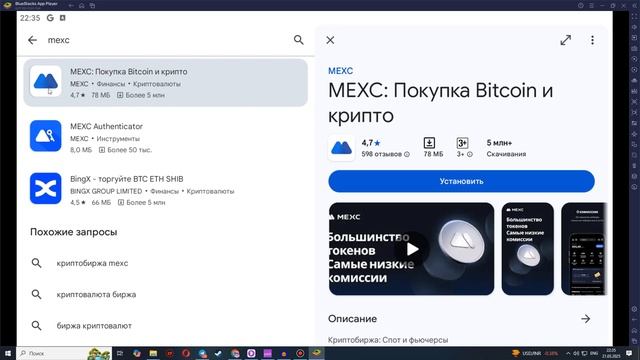The image size is (640, 360).
Task: Go back from the mexc search results
Action: [32, 40]
